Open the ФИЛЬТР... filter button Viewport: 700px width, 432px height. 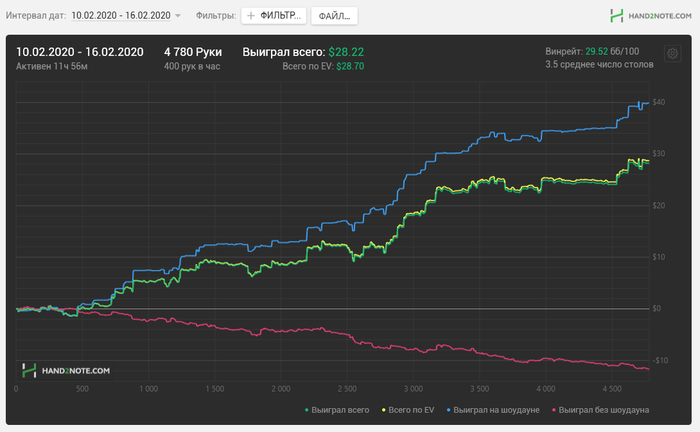pos(274,16)
